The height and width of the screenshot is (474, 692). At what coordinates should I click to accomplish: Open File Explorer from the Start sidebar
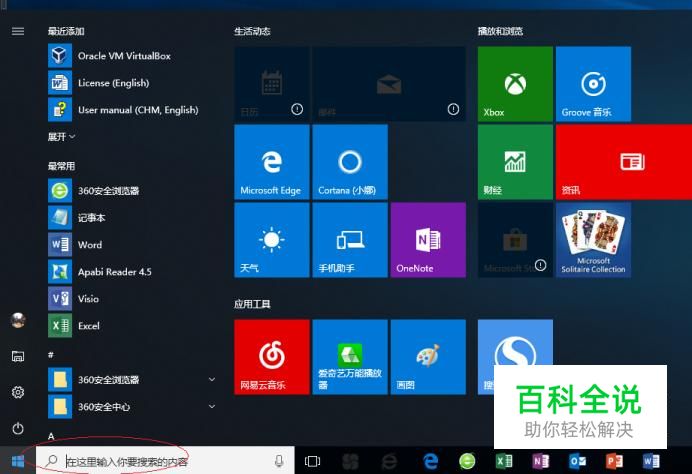coord(18,356)
